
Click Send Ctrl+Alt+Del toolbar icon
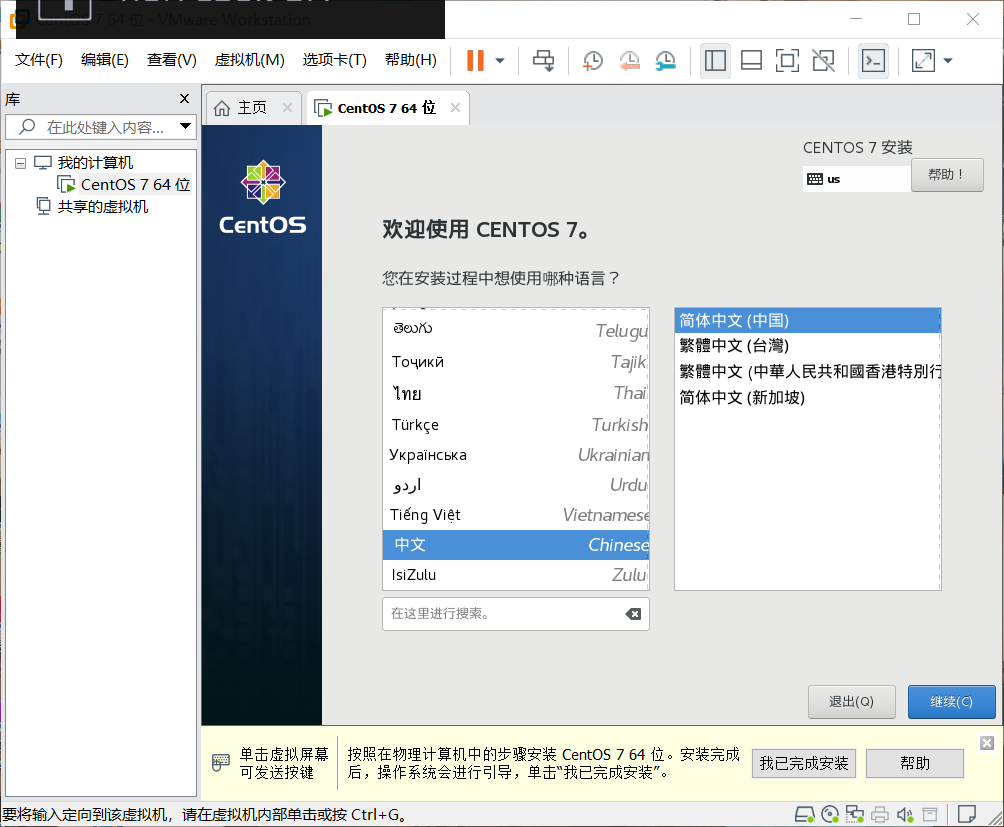pos(544,61)
